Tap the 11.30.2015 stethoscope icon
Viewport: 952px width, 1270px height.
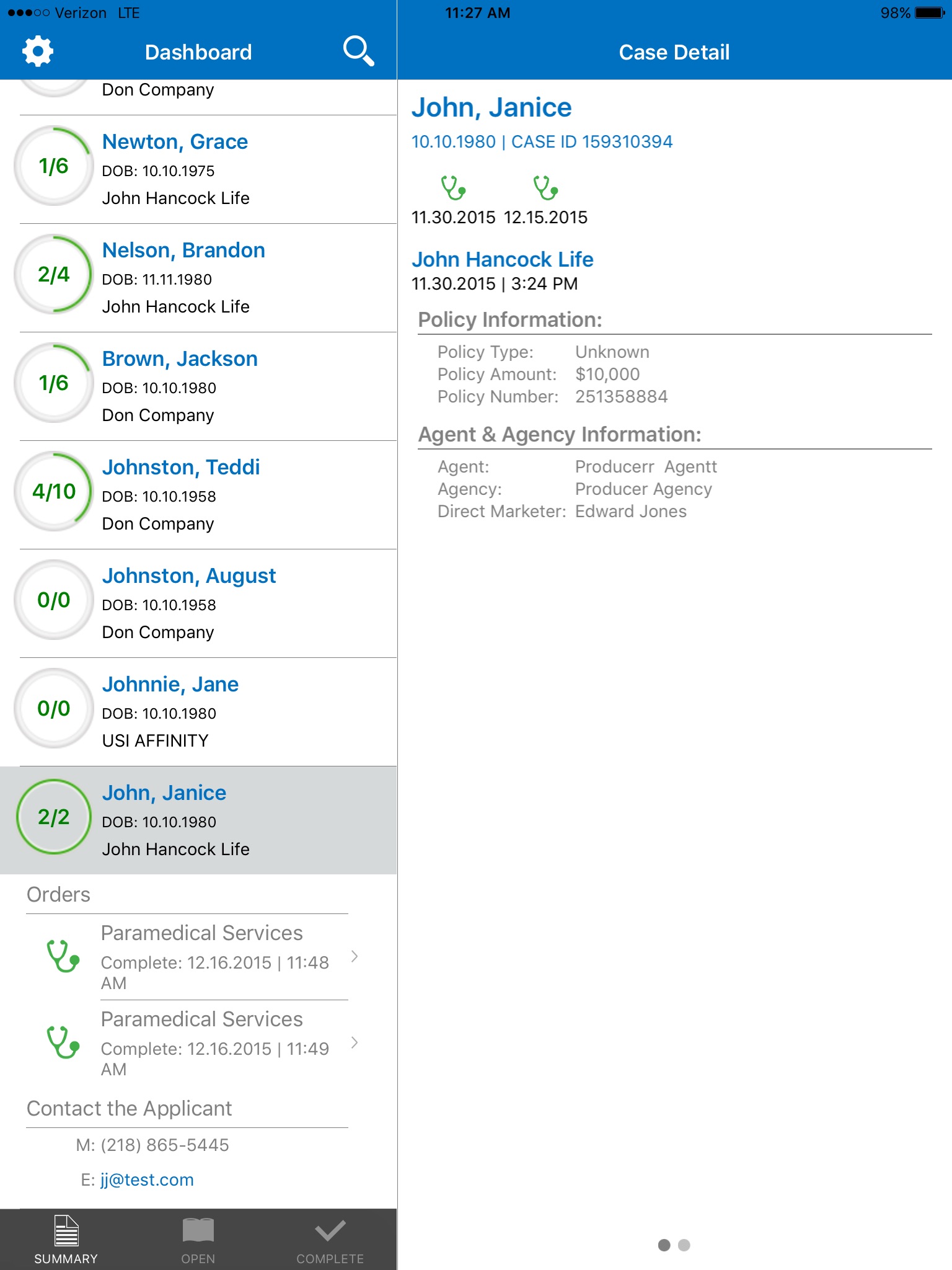coord(453,188)
